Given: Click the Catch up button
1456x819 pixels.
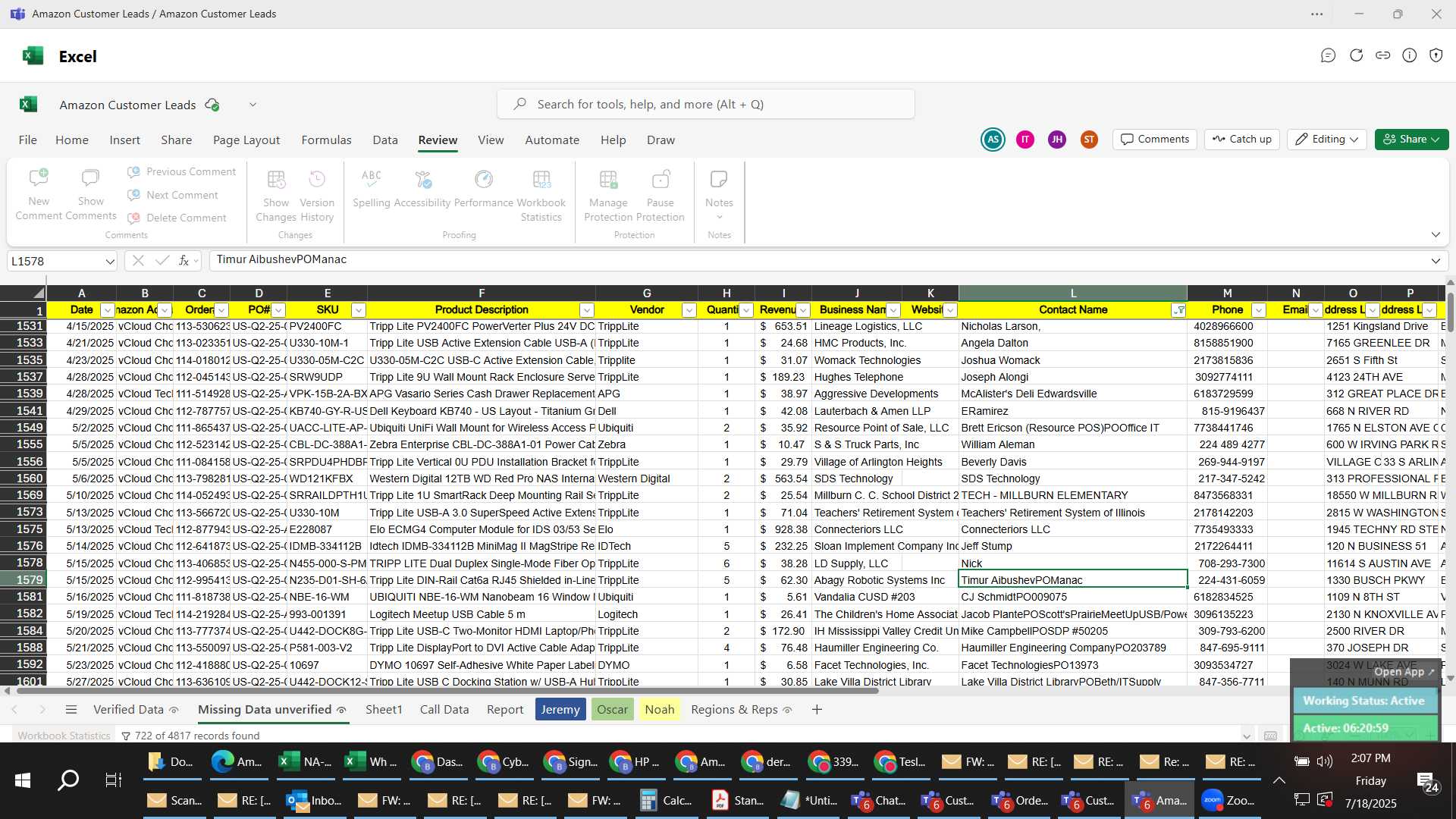Looking at the screenshot, I should tap(1242, 140).
